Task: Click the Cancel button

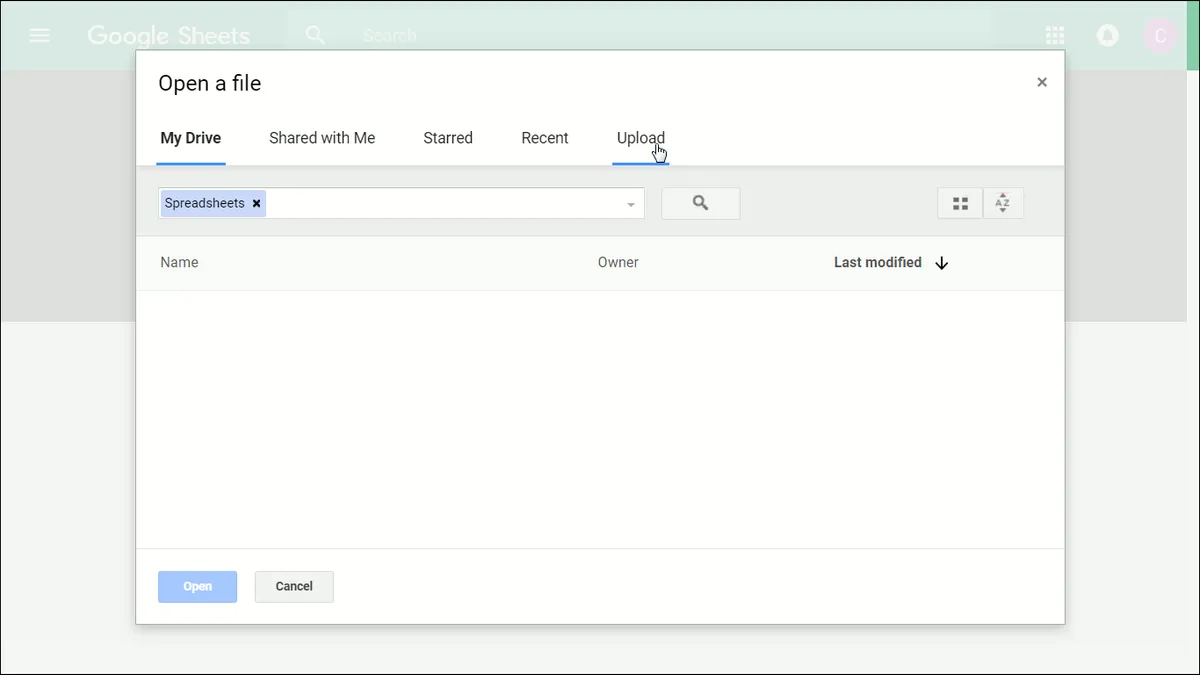Action: pyautogui.click(x=294, y=586)
